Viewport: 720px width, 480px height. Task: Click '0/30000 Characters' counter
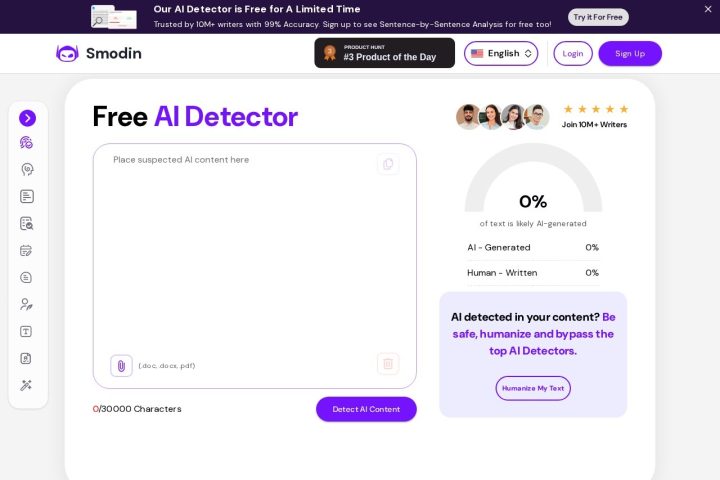137,409
